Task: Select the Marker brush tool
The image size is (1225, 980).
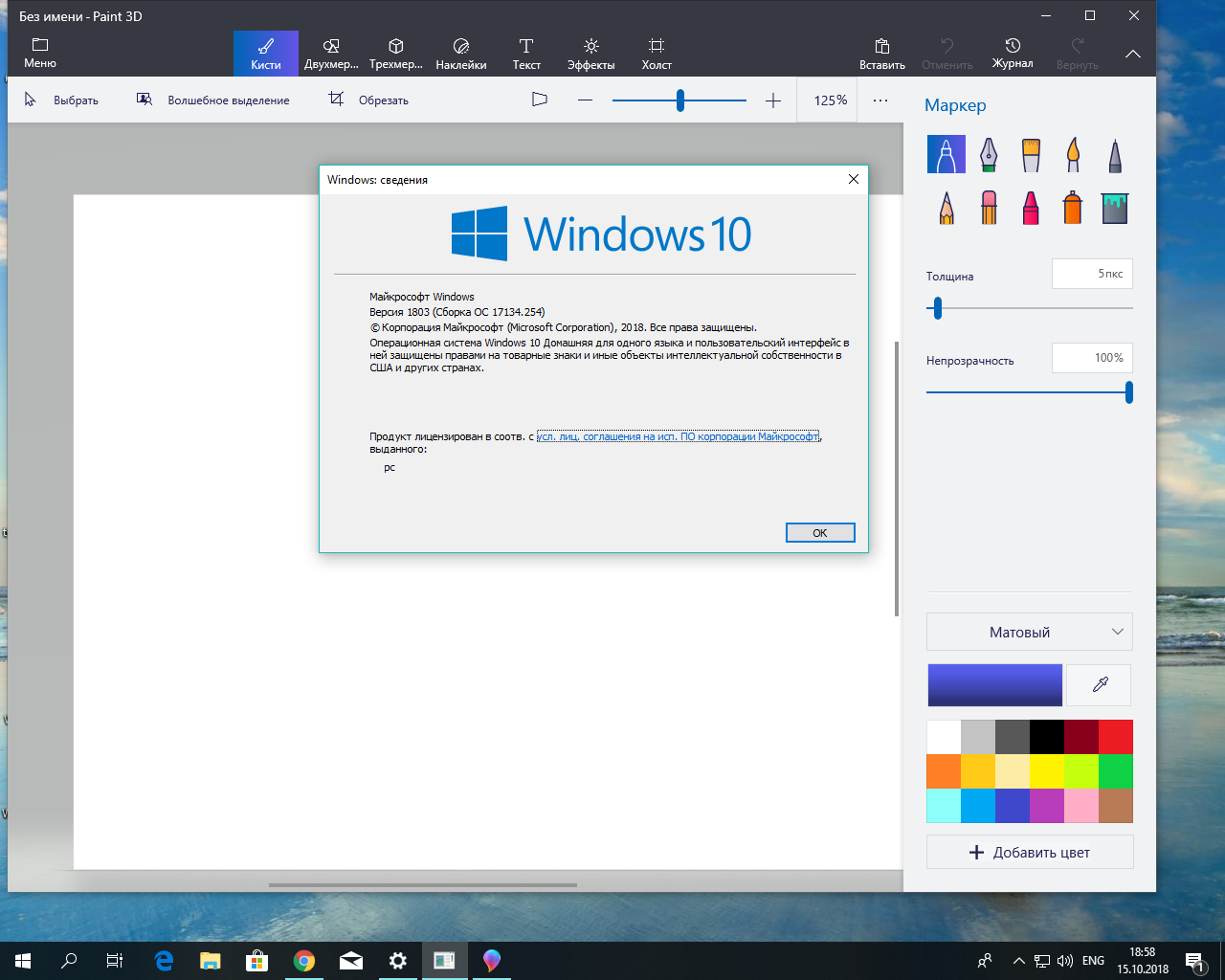Action: (946, 154)
